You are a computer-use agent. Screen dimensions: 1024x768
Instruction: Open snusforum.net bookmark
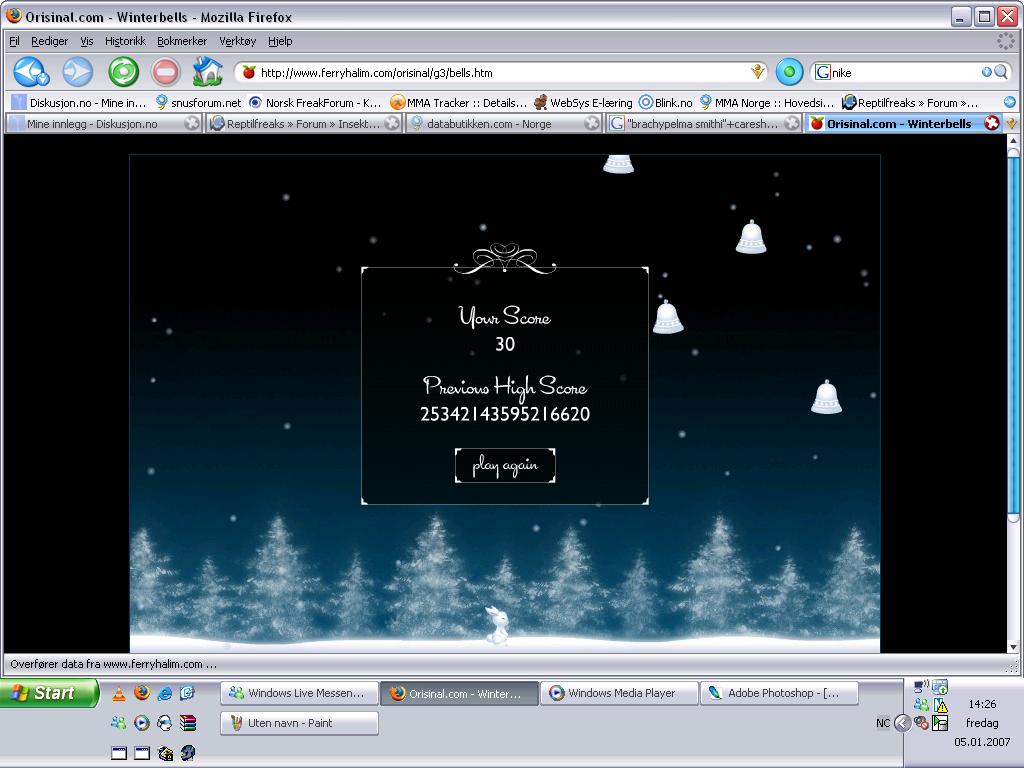click(x=199, y=103)
